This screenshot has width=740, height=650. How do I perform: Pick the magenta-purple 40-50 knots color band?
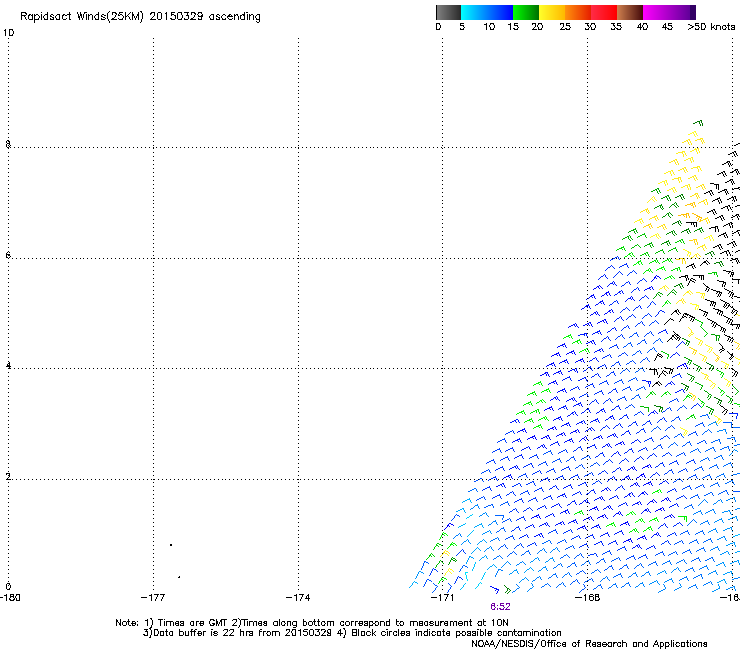[x=669, y=12]
